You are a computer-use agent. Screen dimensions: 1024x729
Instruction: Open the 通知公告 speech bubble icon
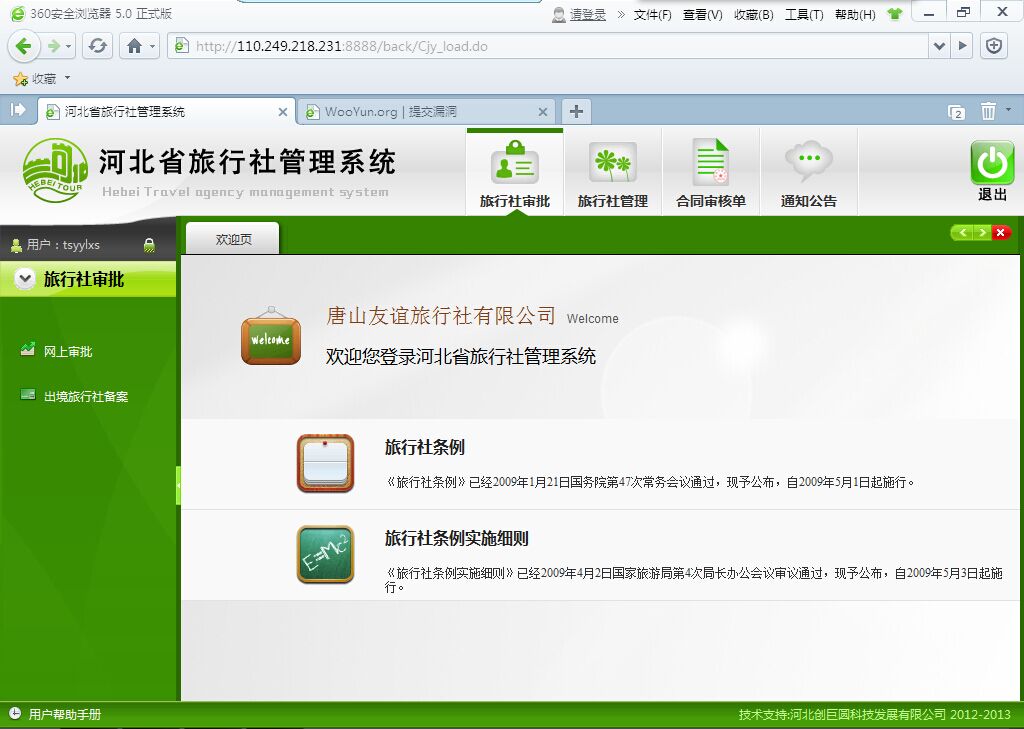pyautogui.click(x=808, y=161)
